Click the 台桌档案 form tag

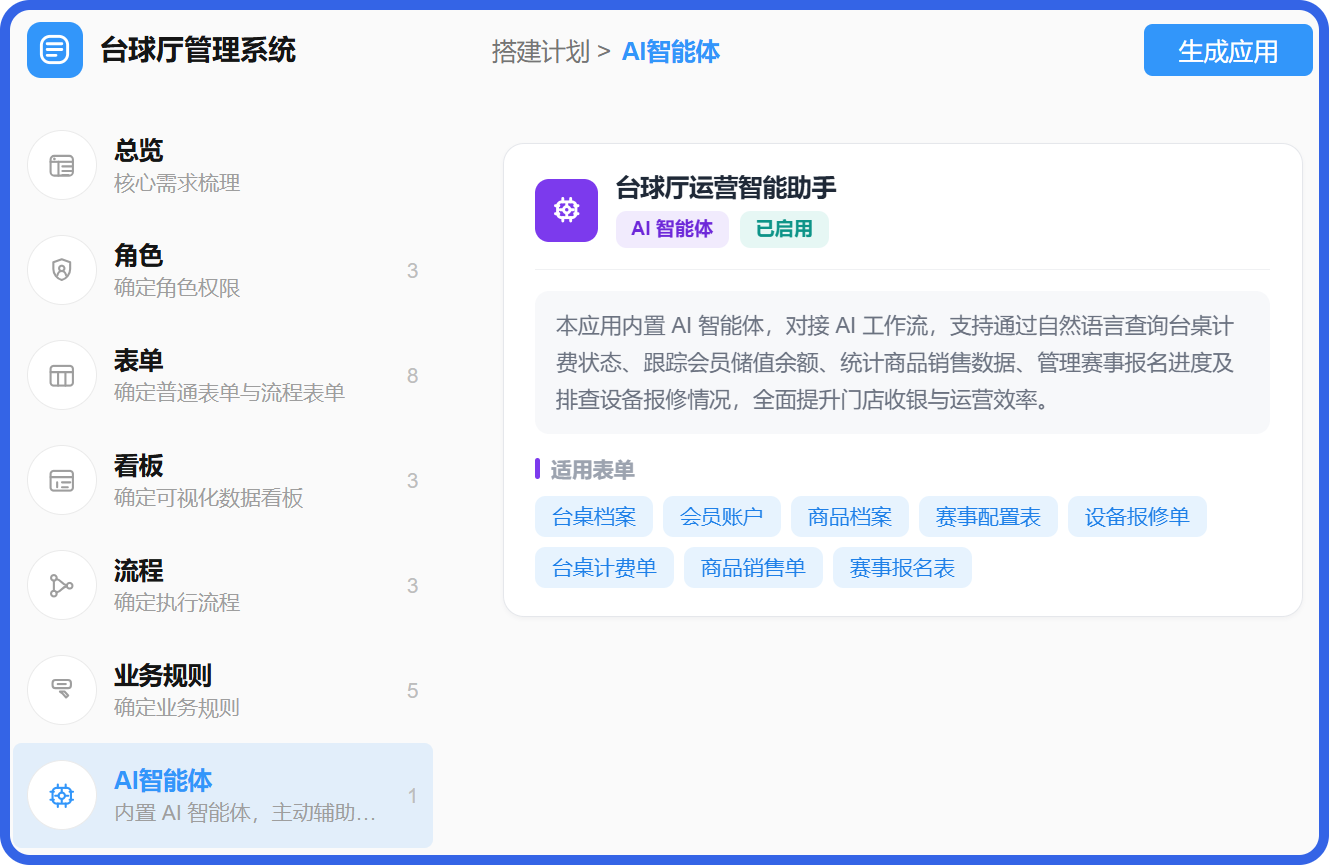point(594,517)
